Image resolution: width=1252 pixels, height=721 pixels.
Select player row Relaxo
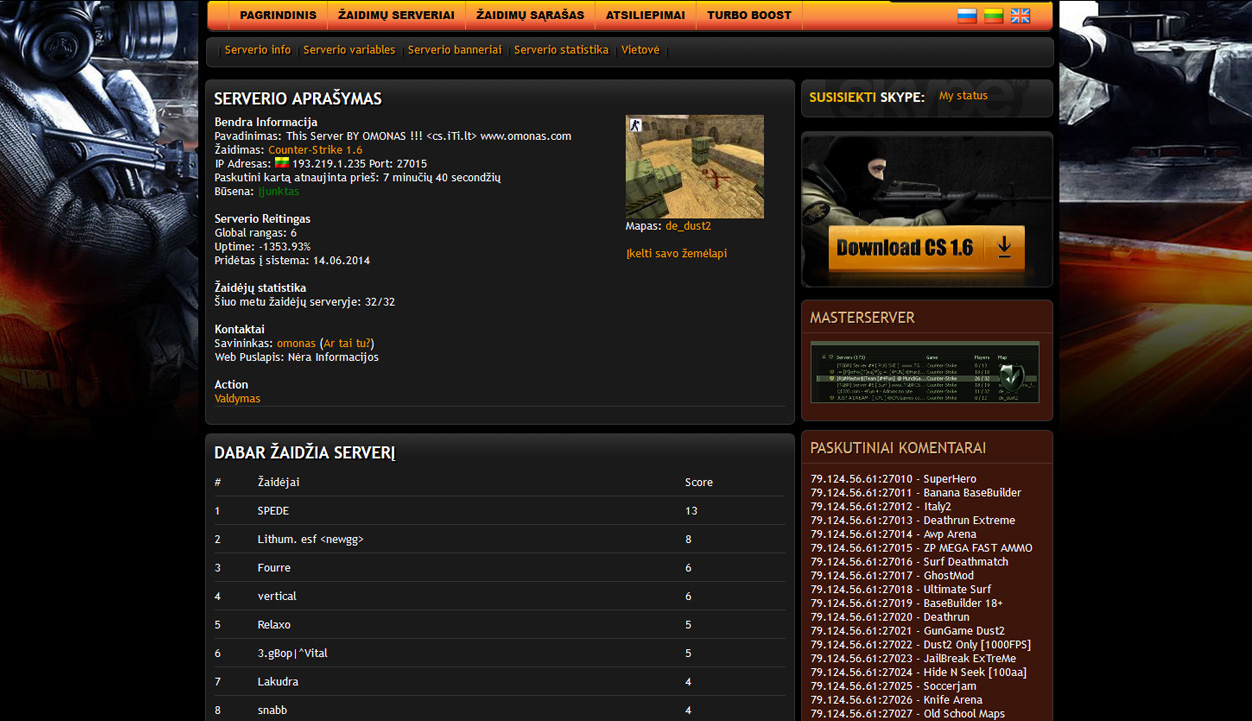pyautogui.click(x=500, y=625)
